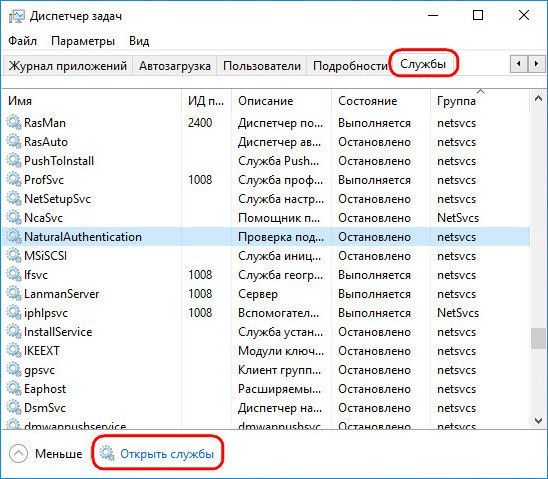Select the RasMan service name

[45, 123]
